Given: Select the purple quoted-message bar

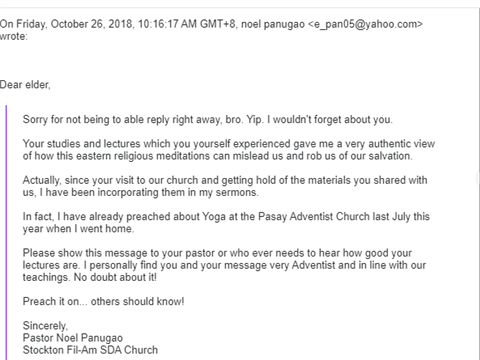Looking at the screenshot, I should (6, 232).
